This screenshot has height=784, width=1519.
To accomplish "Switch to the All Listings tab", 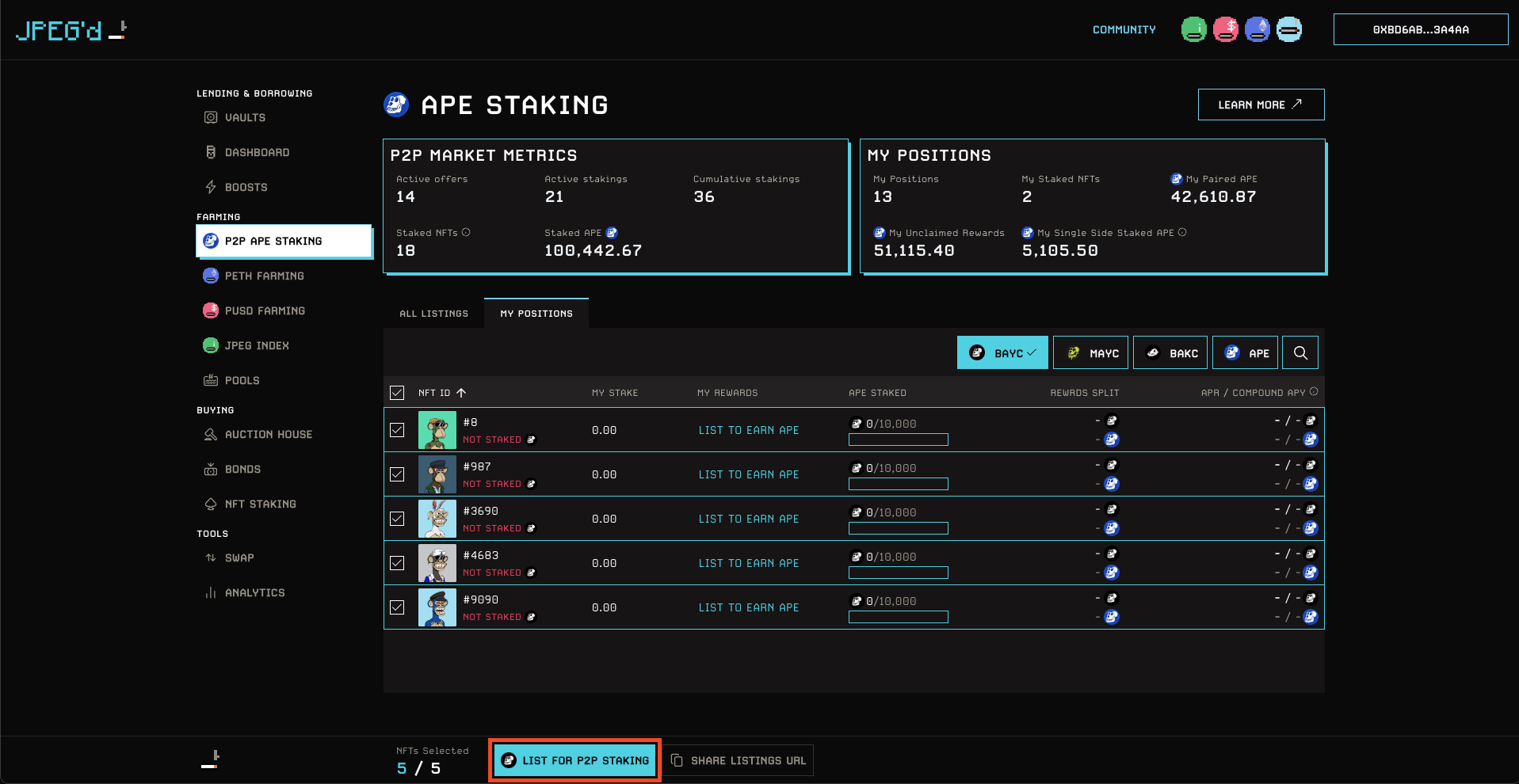I will 433,314.
